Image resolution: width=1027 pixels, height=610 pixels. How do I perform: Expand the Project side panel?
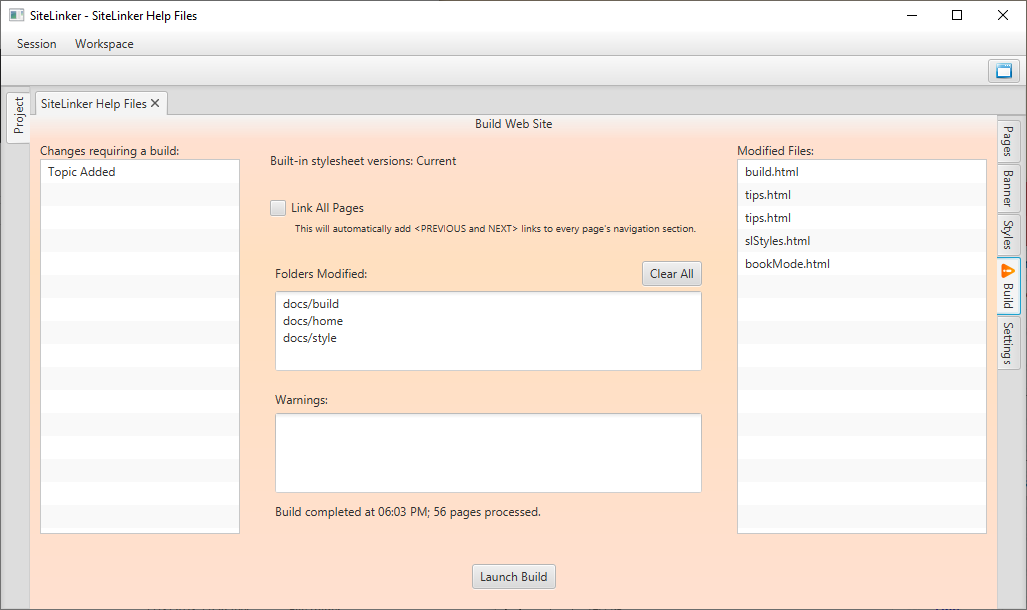click(18, 117)
